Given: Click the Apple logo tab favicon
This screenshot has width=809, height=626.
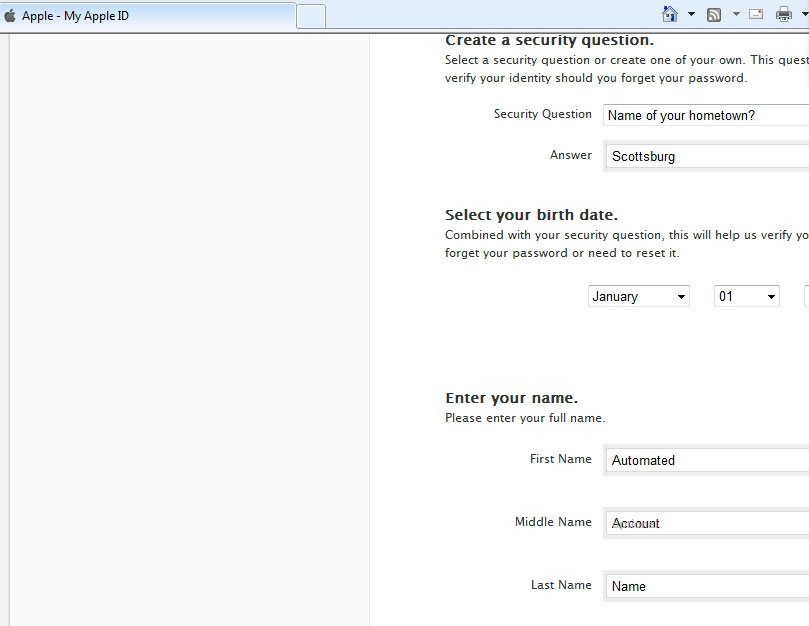Looking at the screenshot, I should click(10, 16).
